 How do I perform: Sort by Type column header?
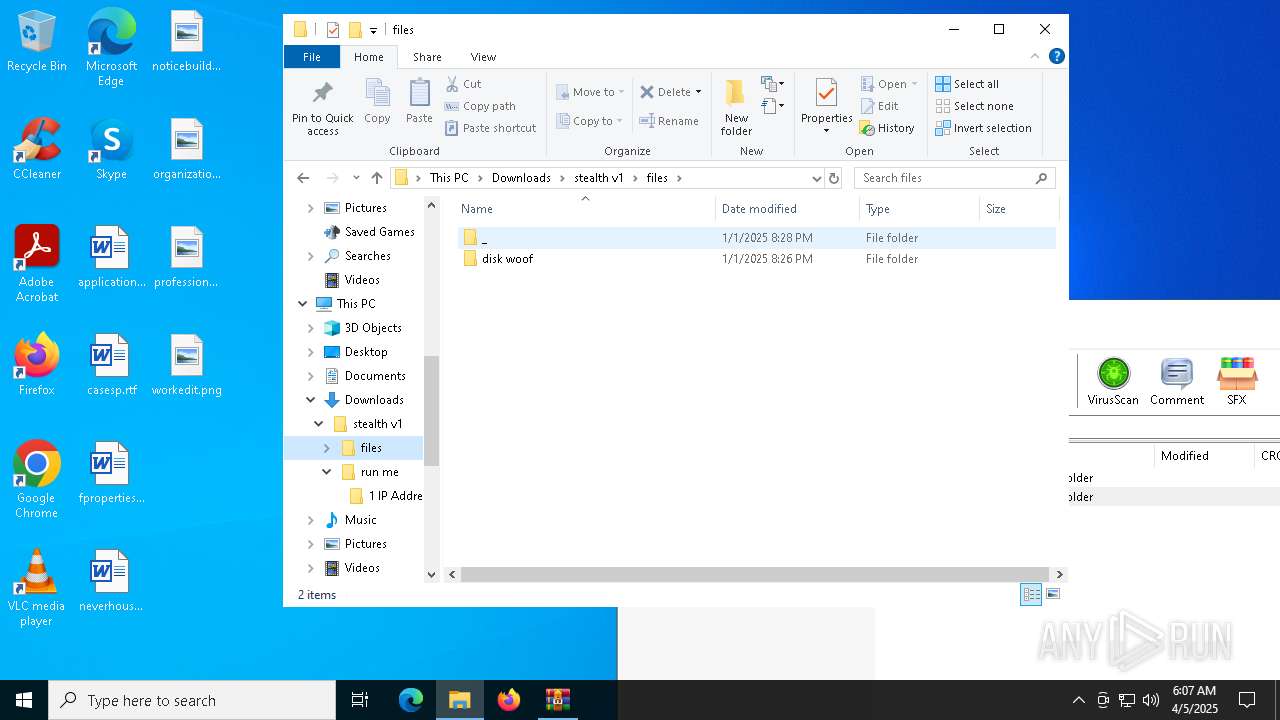919,209
